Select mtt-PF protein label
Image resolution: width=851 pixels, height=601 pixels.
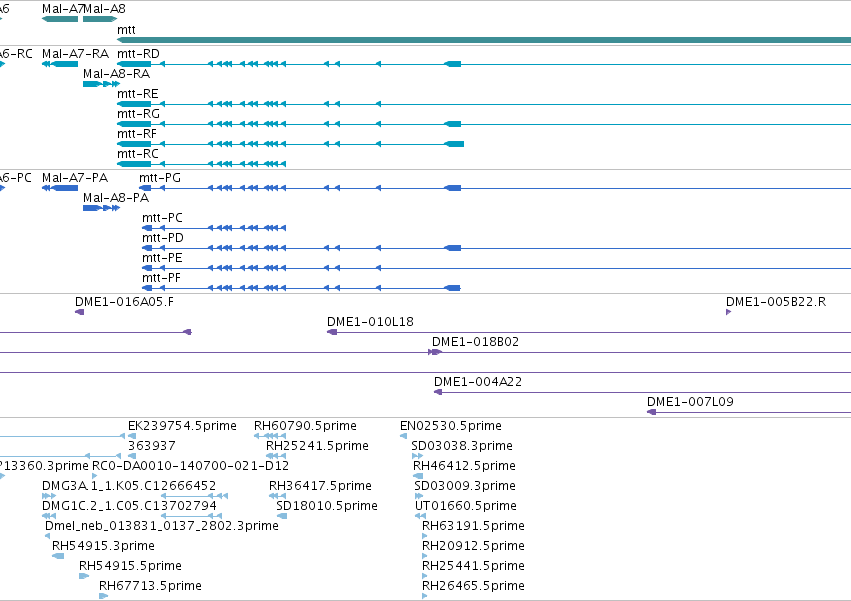[161, 279]
